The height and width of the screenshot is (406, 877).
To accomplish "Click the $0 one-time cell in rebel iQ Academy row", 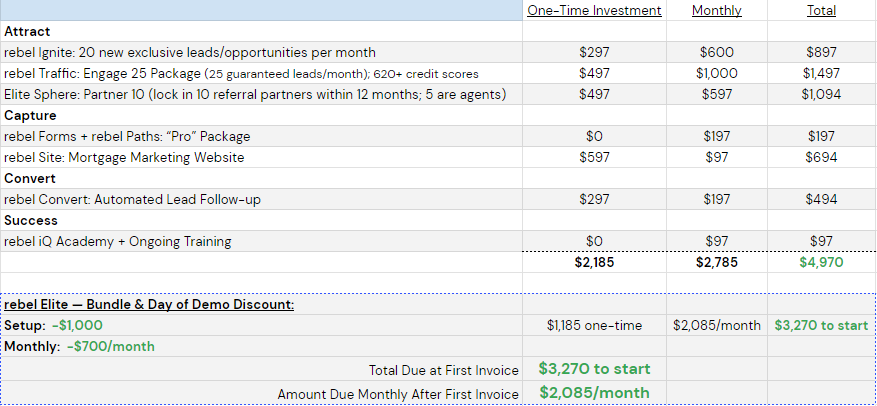I will tap(594, 242).
